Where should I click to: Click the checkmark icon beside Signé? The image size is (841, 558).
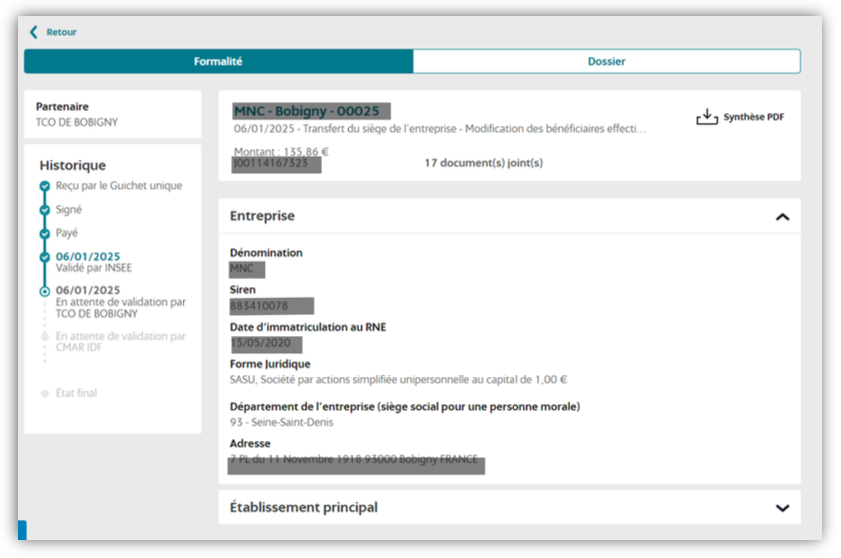44,210
